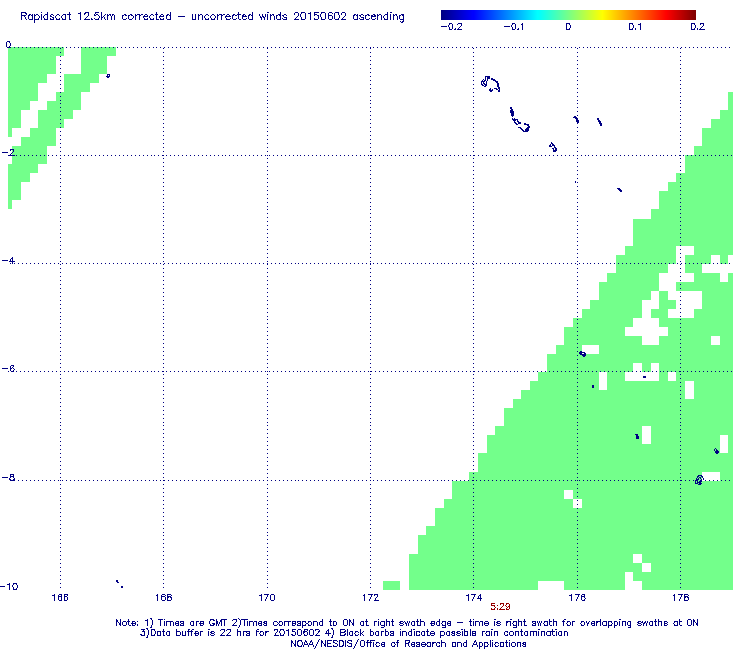Viewport: 740px width, 650px height.
Task: Click the latitude -10 axis label
Action: [x=9, y=586]
